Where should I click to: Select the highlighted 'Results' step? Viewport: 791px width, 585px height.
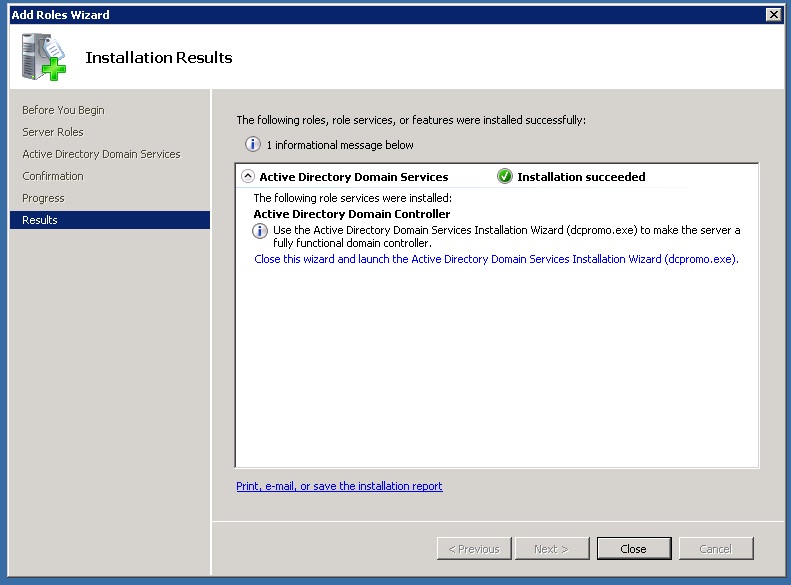tap(110, 220)
